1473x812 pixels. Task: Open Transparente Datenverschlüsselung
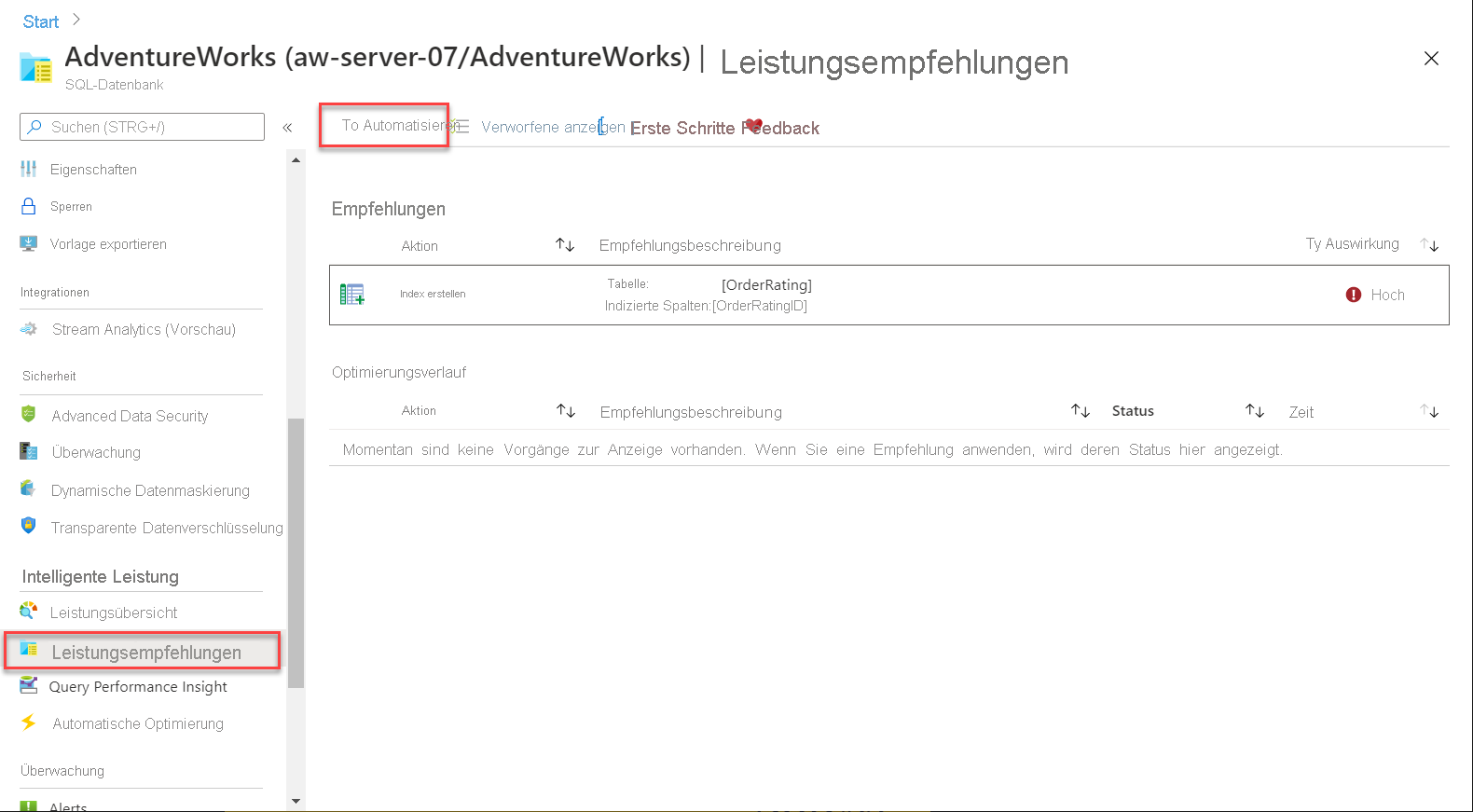(167, 528)
